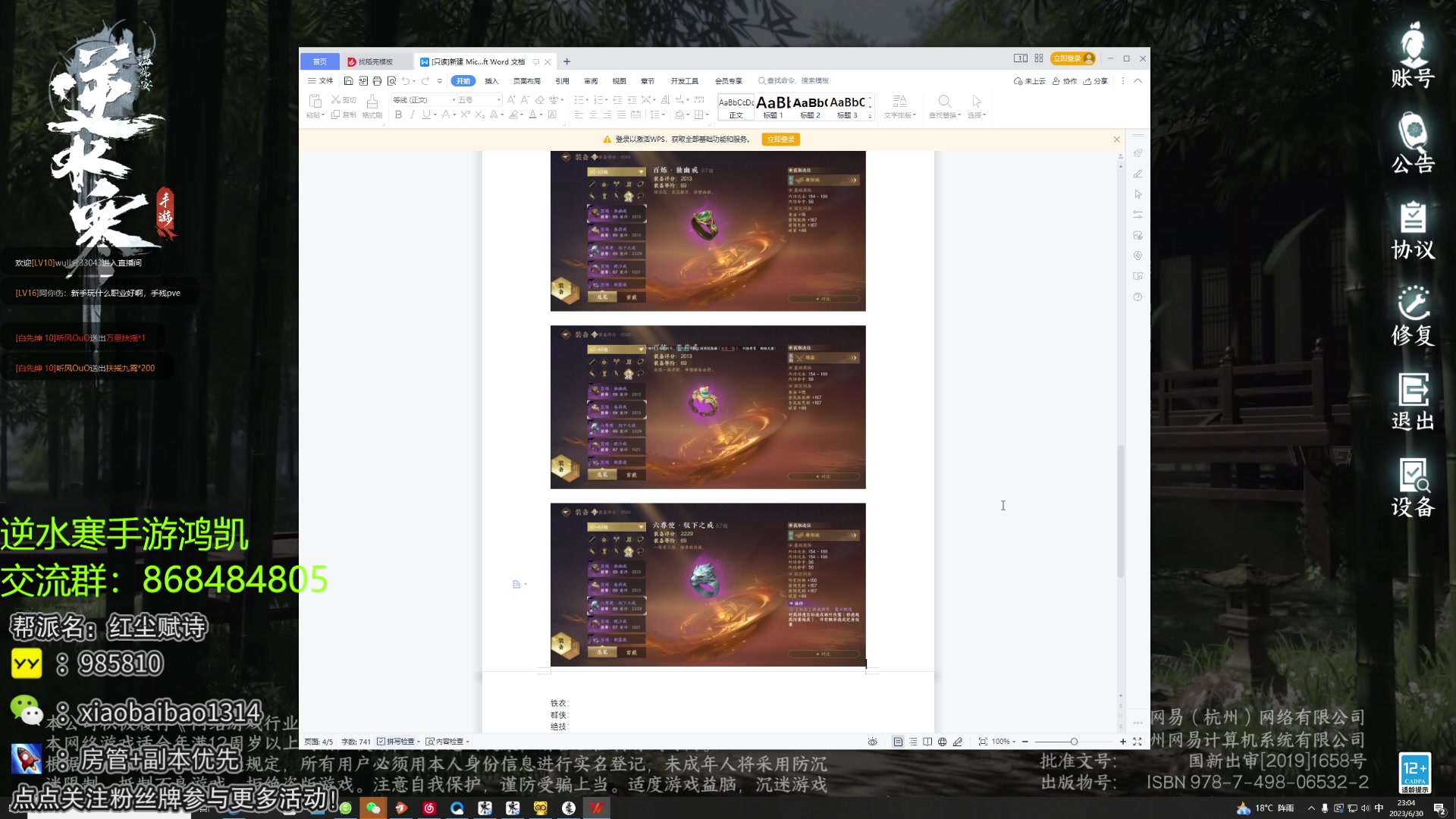This screenshot has height=819, width=1456.
Task: Click the 分享 (Share) button
Action: click(1096, 81)
